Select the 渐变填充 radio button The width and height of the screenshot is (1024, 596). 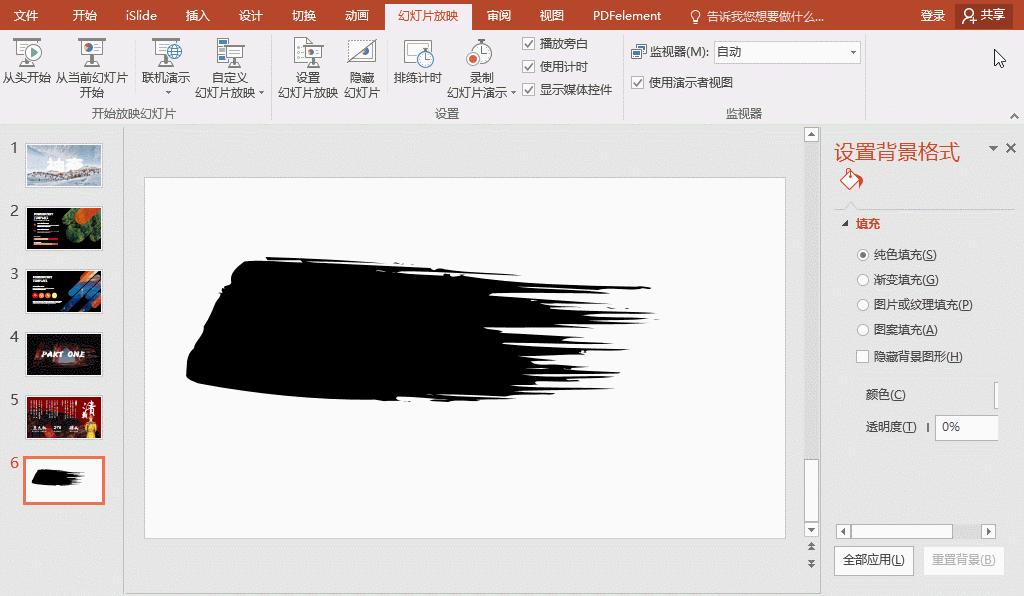861,280
